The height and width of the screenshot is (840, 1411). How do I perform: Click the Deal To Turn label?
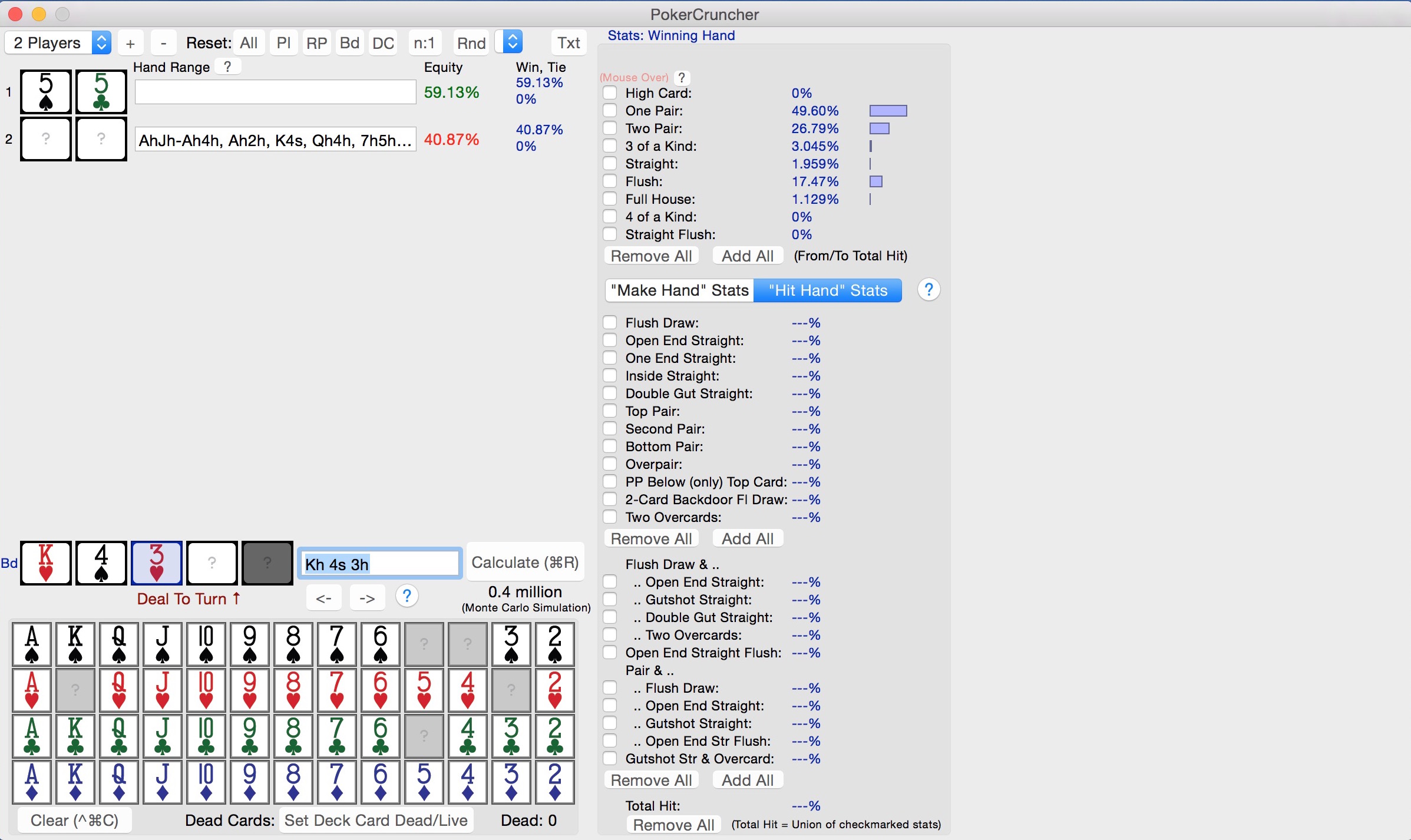click(189, 598)
